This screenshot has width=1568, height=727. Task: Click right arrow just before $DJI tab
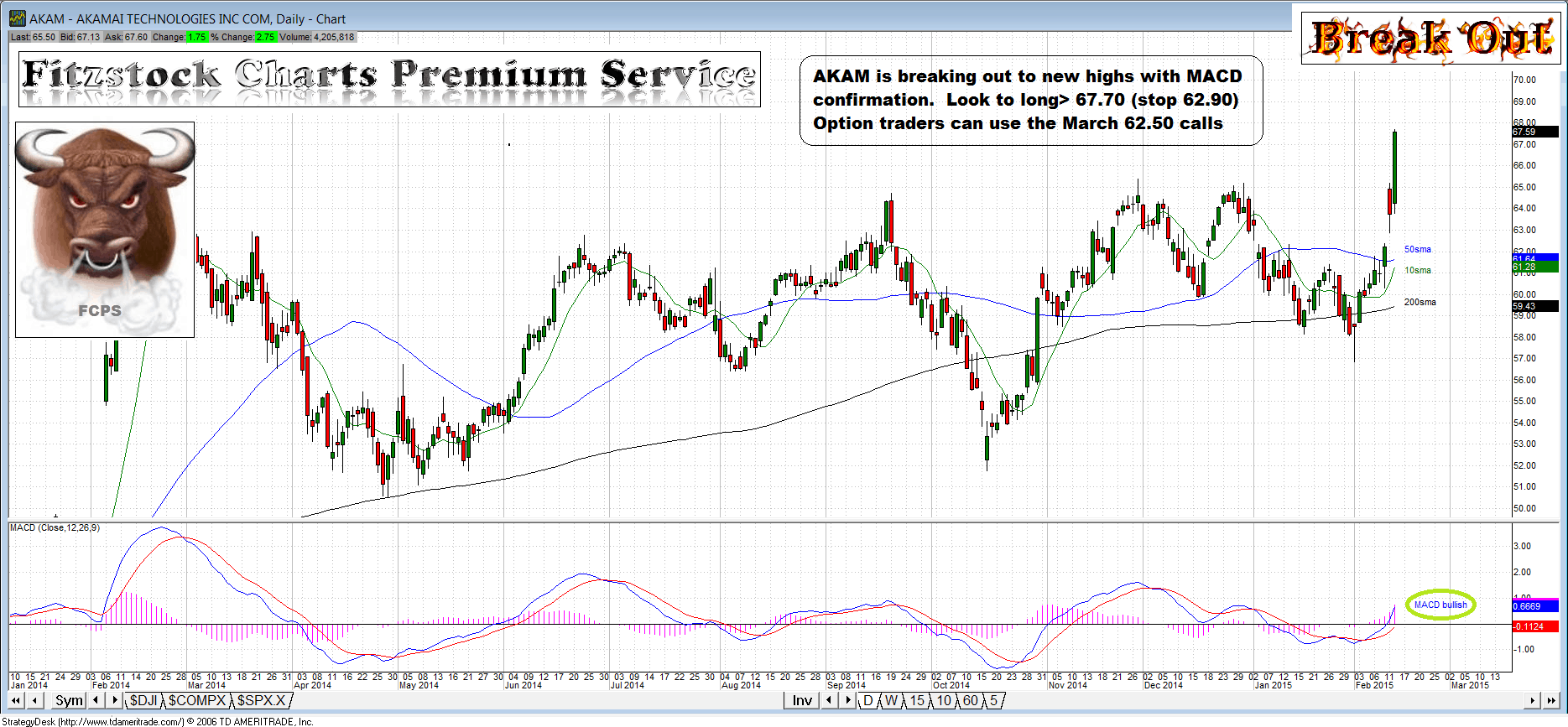(x=115, y=700)
